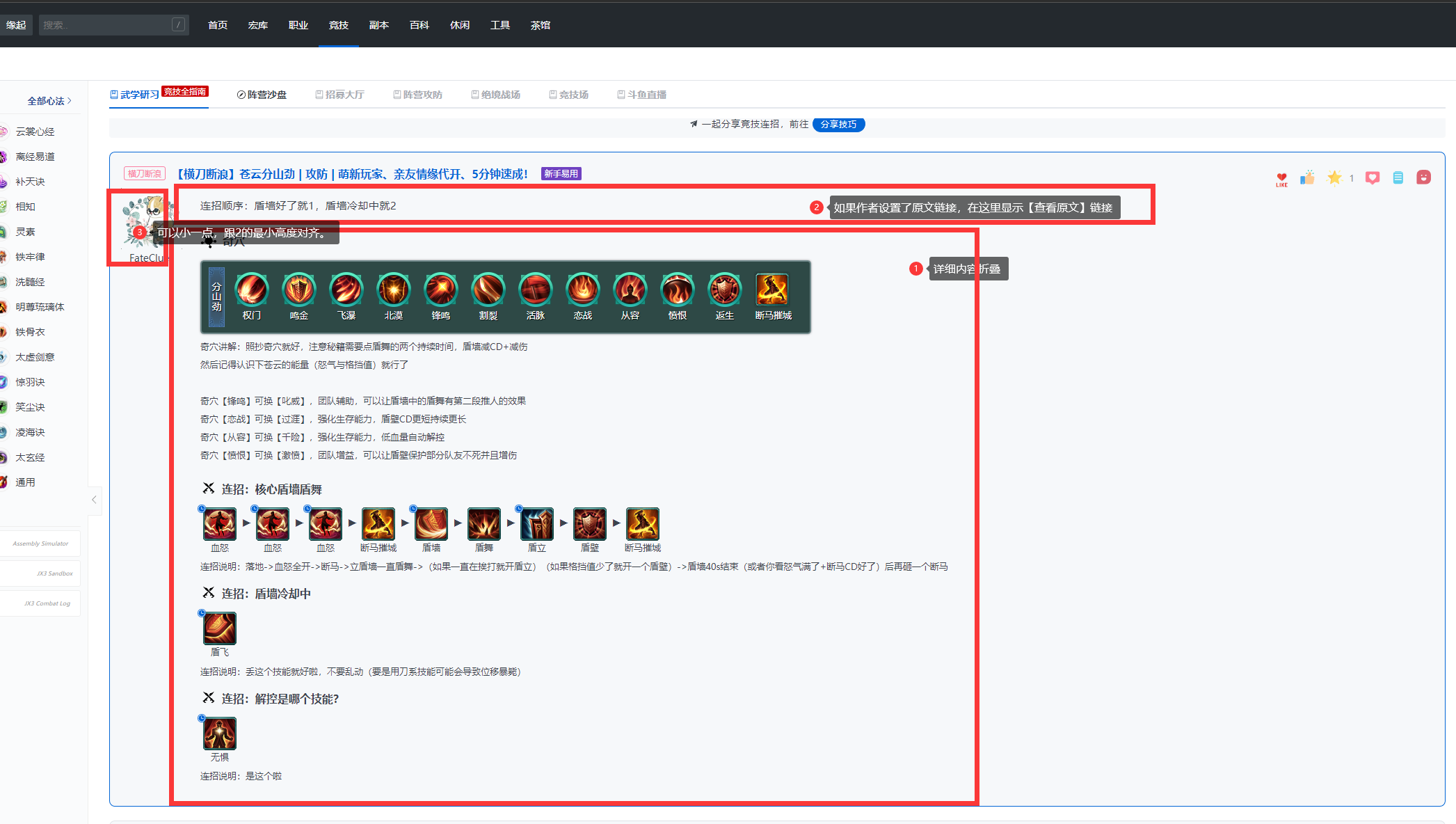The height and width of the screenshot is (824, 1456).
Task: Click the 分享技巧 button
Action: coord(838,124)
